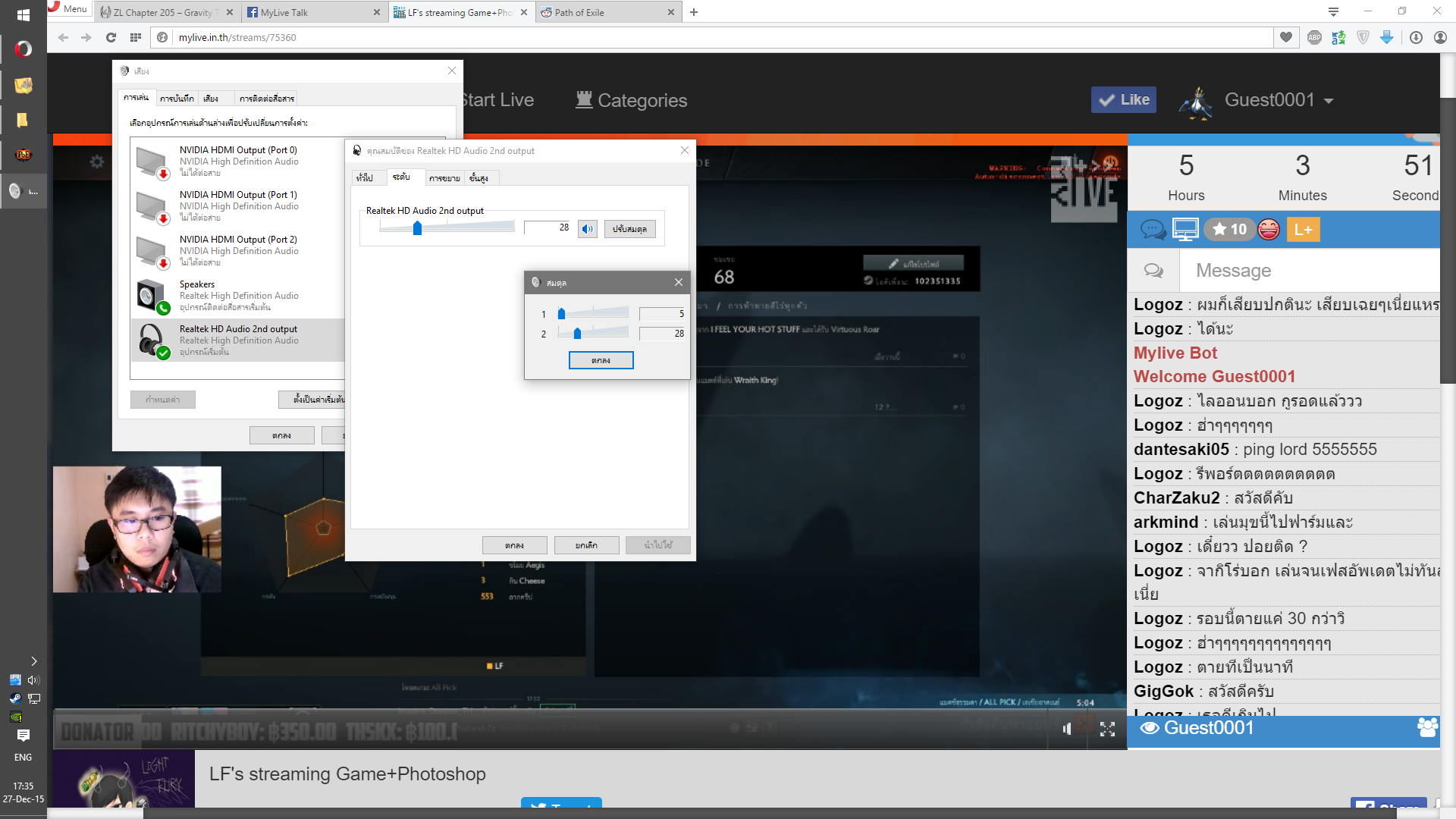Open the viewers list people icon
The height and width of the screenshot is (819, 1456).
[x=1426, y=728]
